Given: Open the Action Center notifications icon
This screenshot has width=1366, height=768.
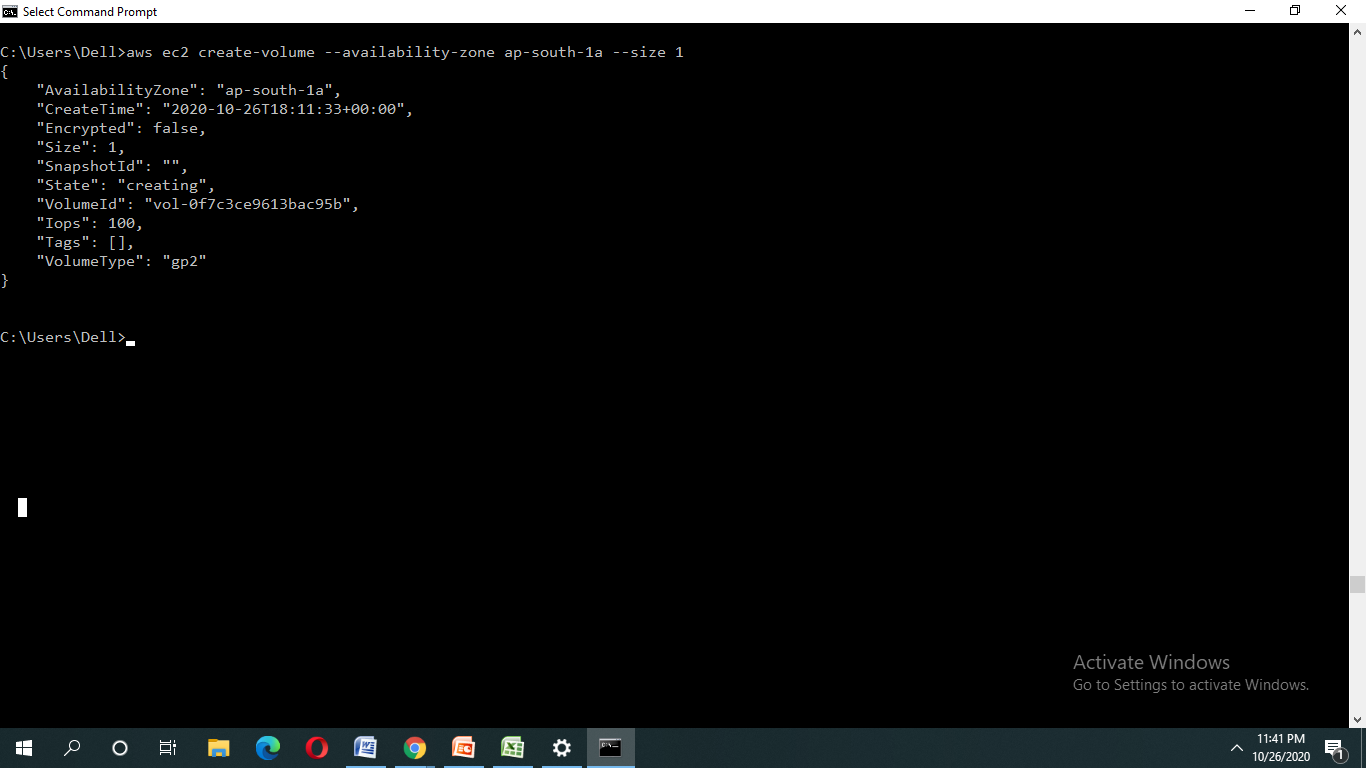Looking at the screenshot, I should (x=1335, y=748).
